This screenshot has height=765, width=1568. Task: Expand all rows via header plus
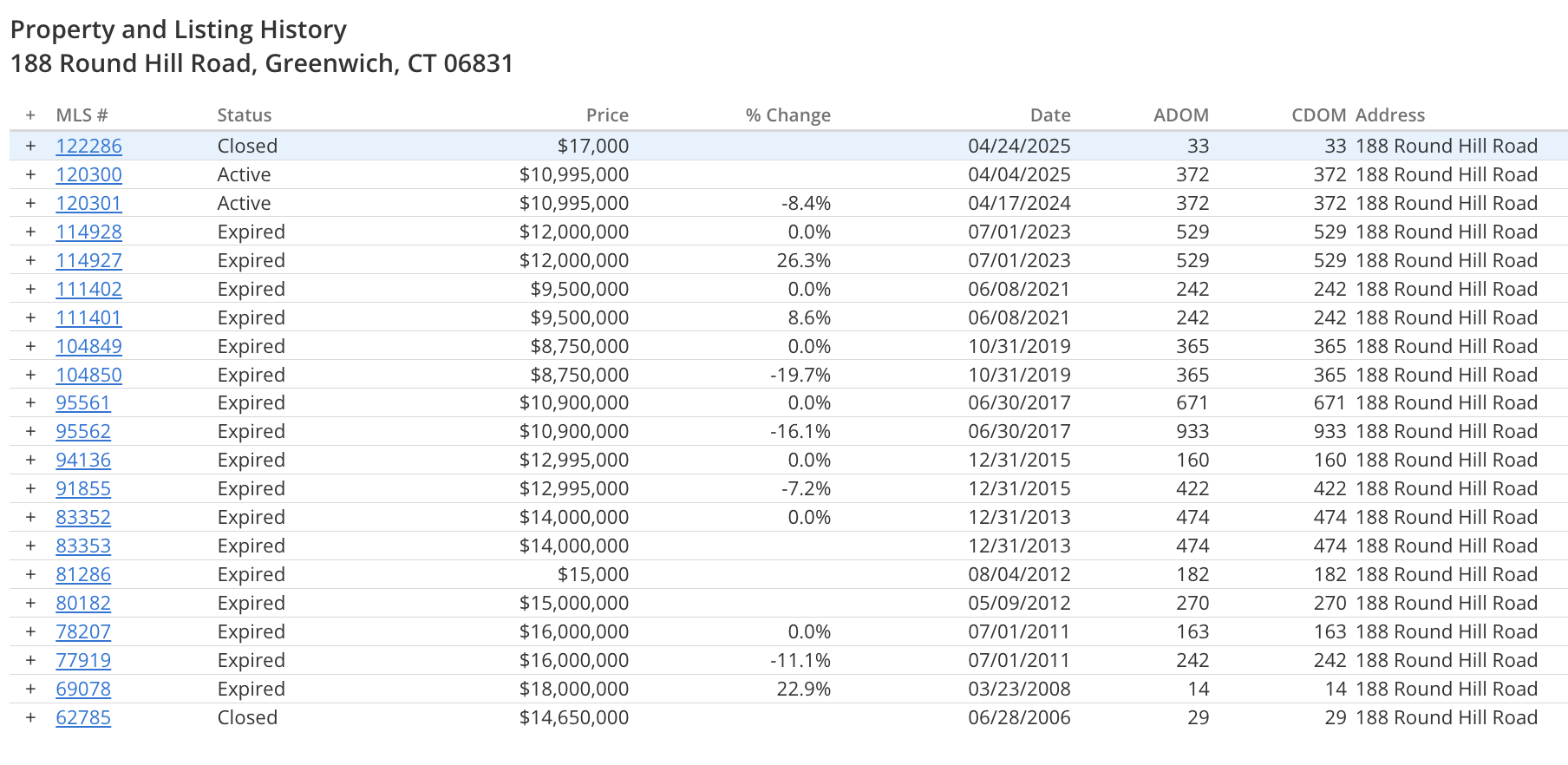tap(30, 115)
